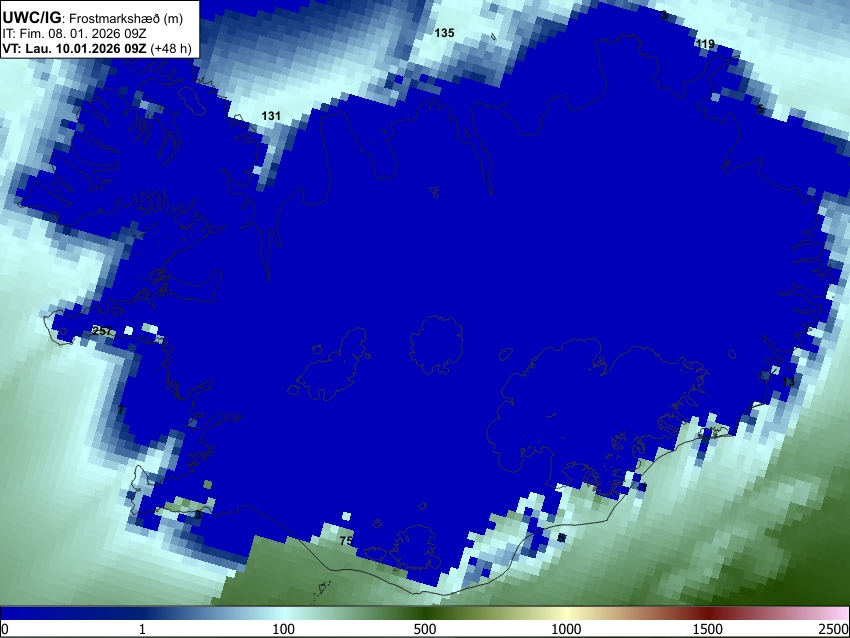Click legend label "100"
850x638 pixels.
click(284, 629)
